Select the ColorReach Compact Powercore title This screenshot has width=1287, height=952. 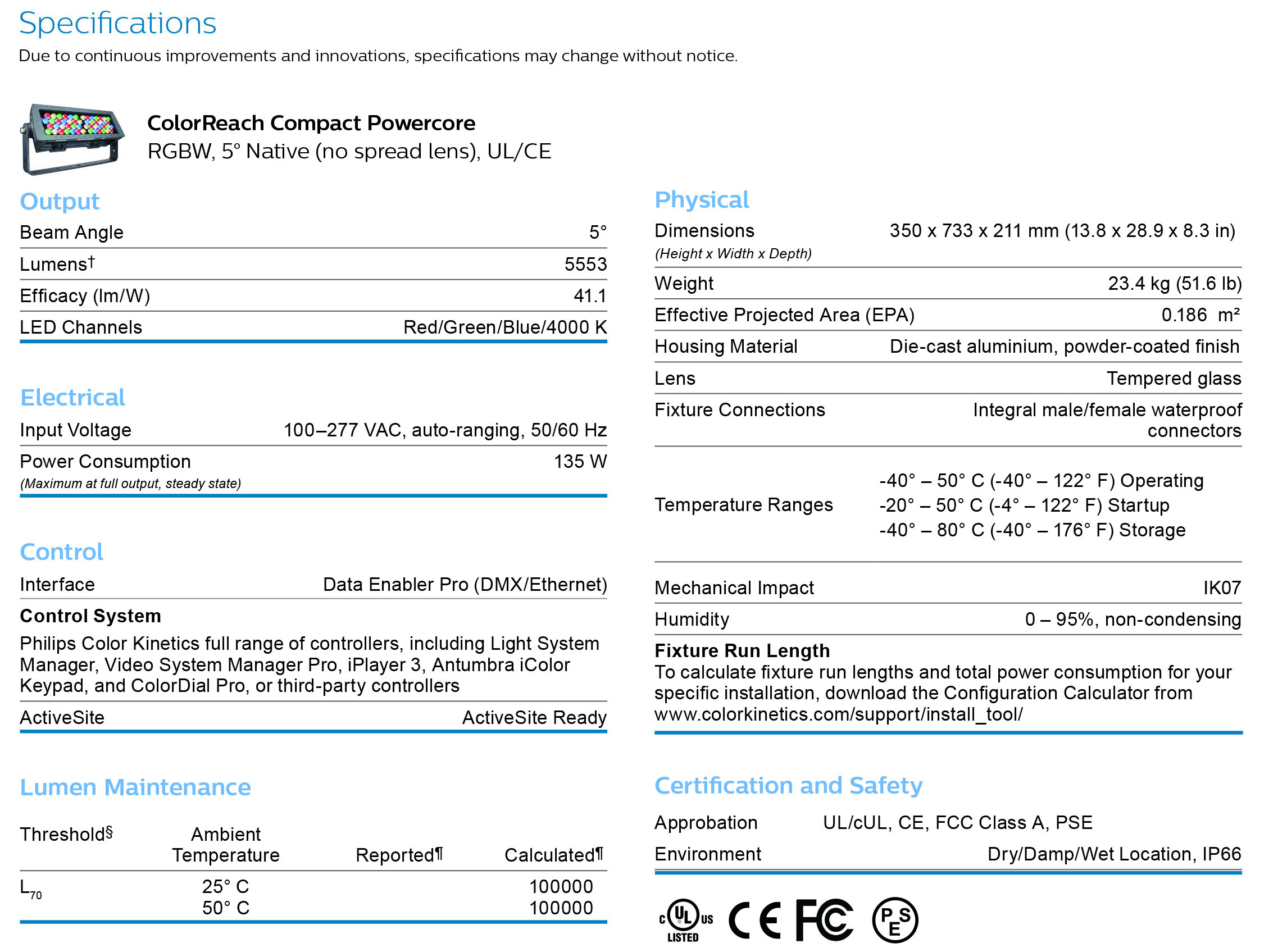tap(311, 123)
